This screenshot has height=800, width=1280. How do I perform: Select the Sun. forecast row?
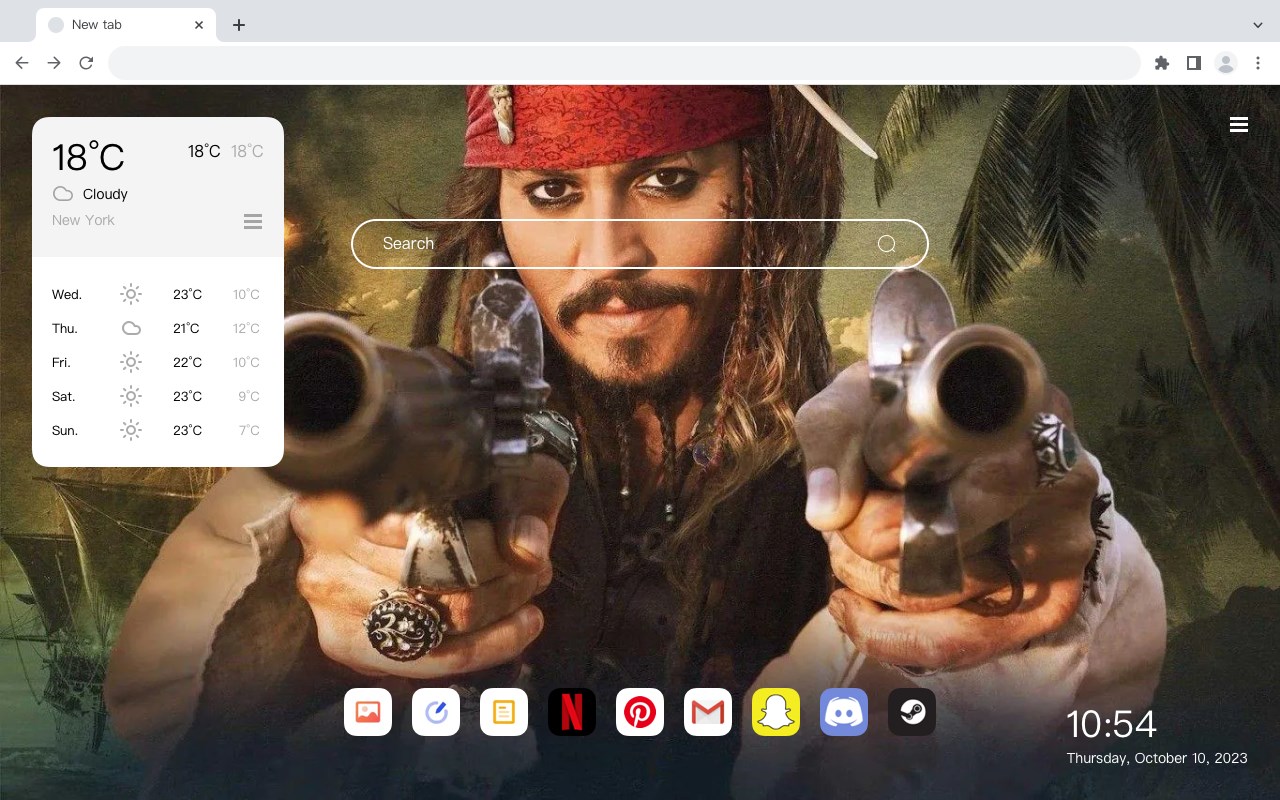[158, 430]
